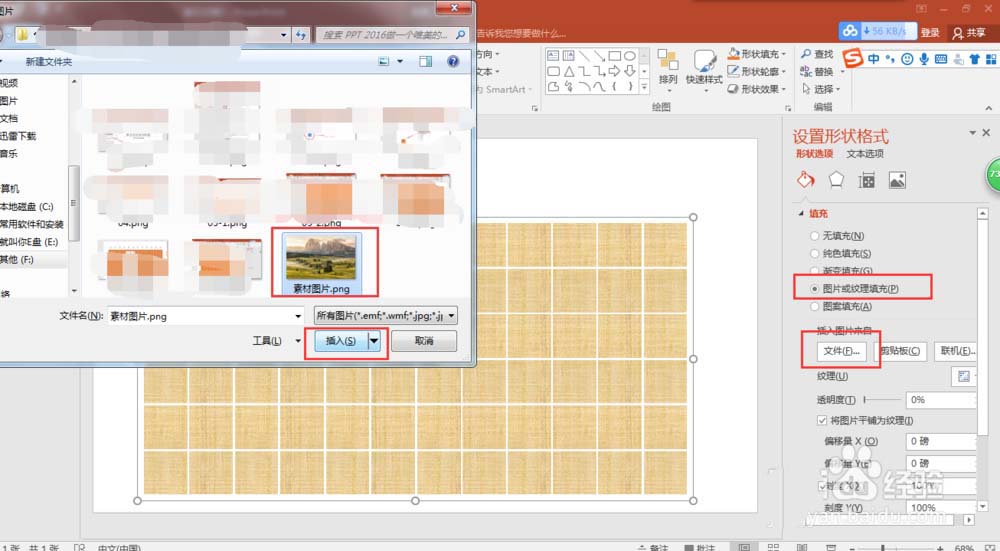
Task: Open the Insert button split arrow
Action: tap(374, 341)
